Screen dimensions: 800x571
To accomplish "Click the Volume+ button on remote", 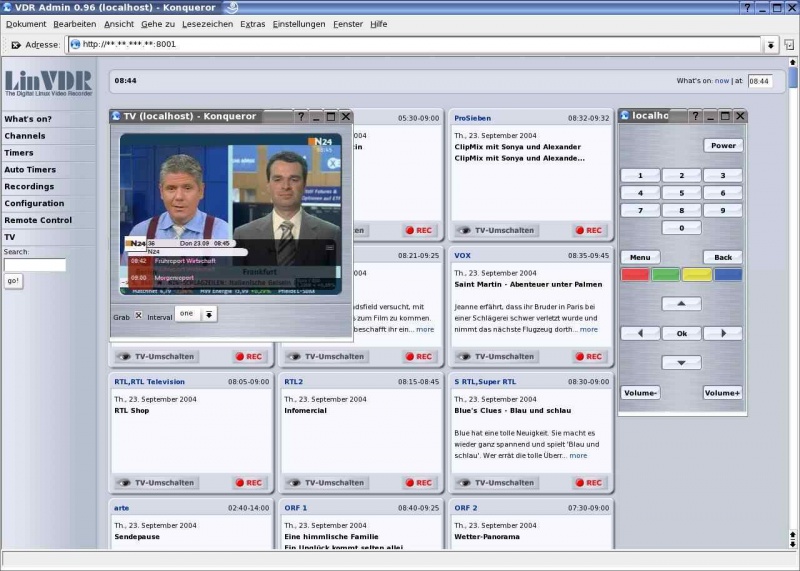I will pyautogui.click(x=722, y=393).
